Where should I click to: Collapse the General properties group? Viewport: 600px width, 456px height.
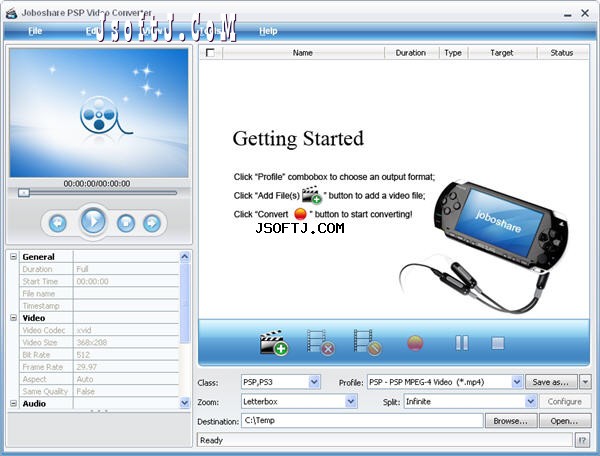click(13, 256)
